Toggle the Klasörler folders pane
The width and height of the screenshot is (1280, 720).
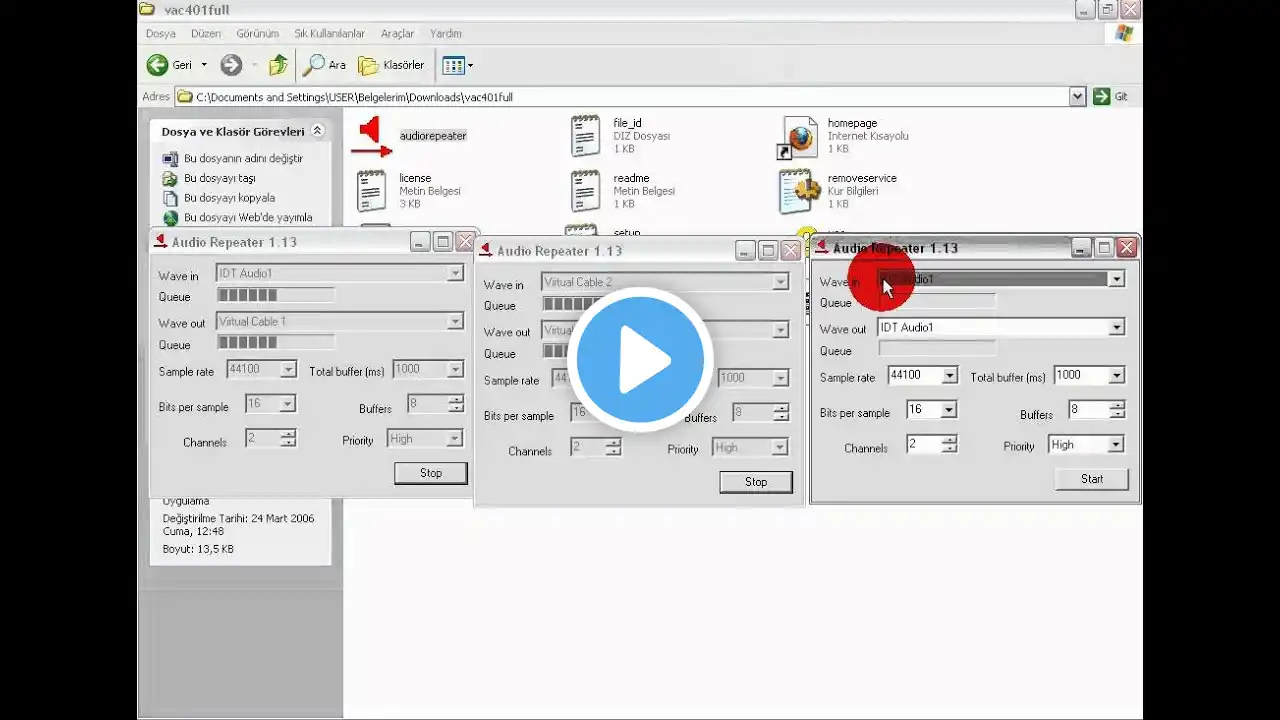391,65
